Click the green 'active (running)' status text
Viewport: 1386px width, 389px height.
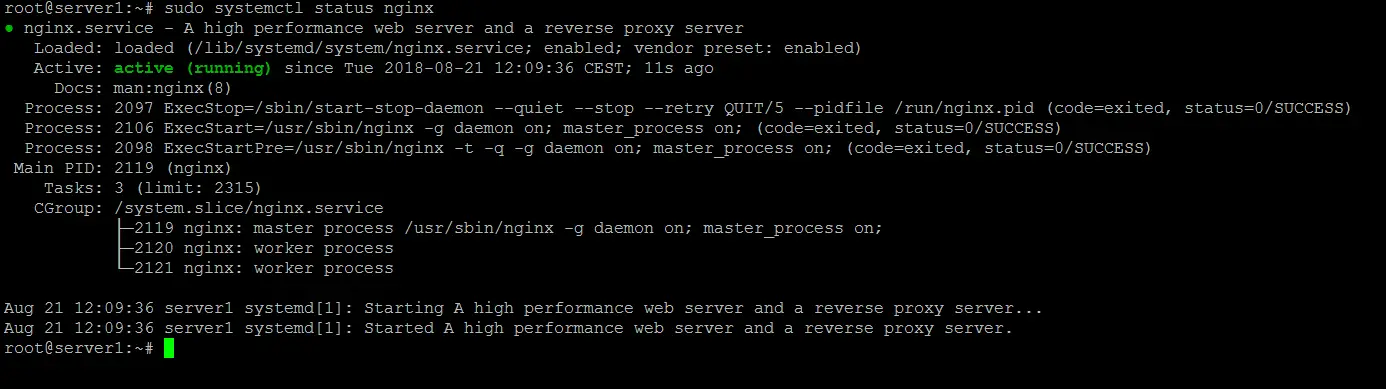point(193,68)
